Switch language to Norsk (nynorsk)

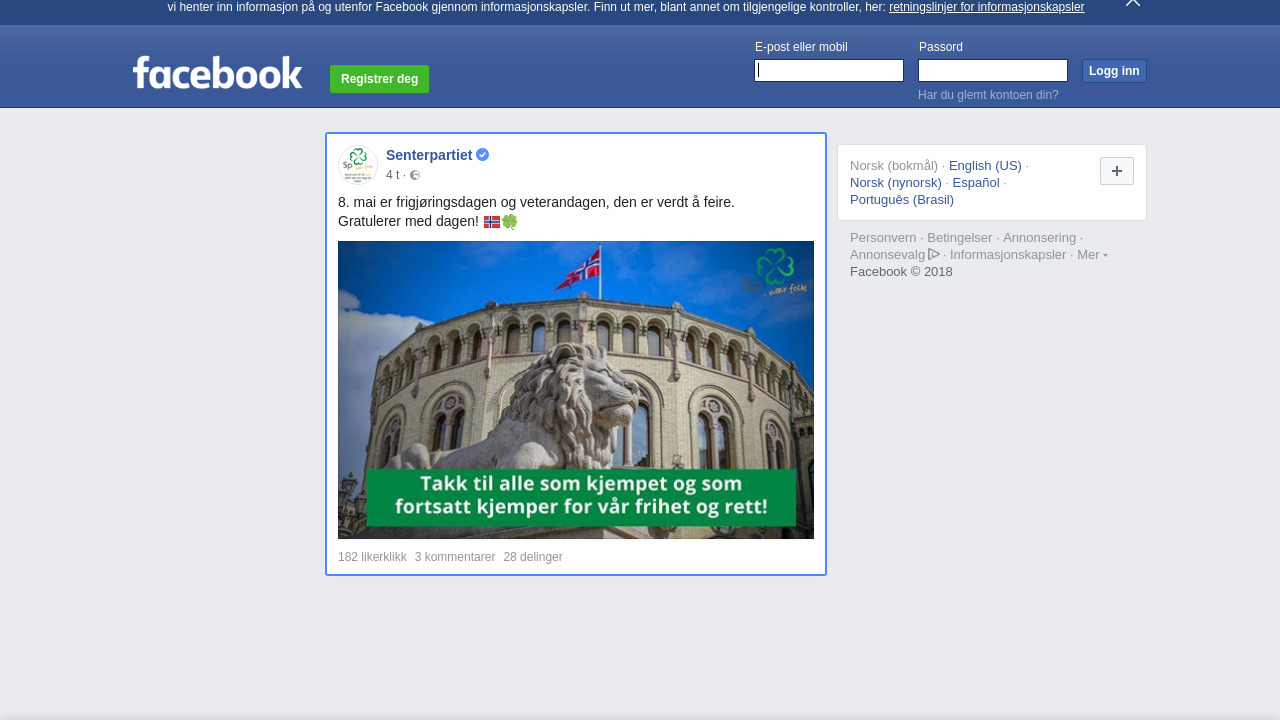coord(896,183)
